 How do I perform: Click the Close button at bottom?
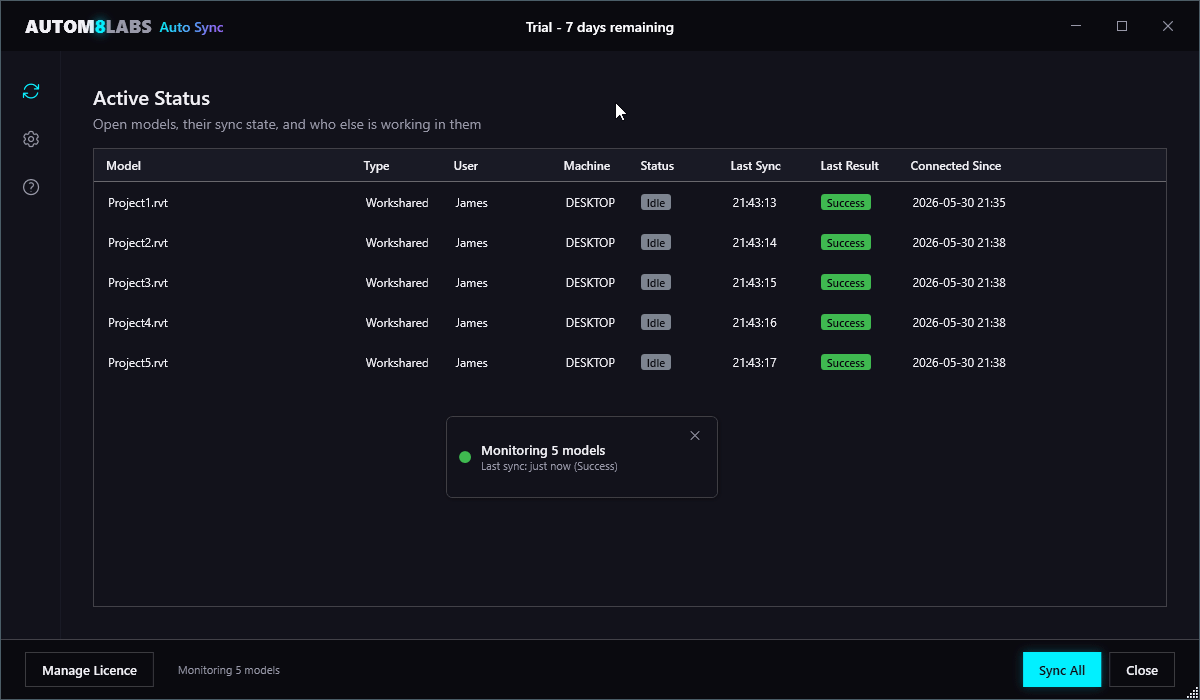pos(1142,670)
